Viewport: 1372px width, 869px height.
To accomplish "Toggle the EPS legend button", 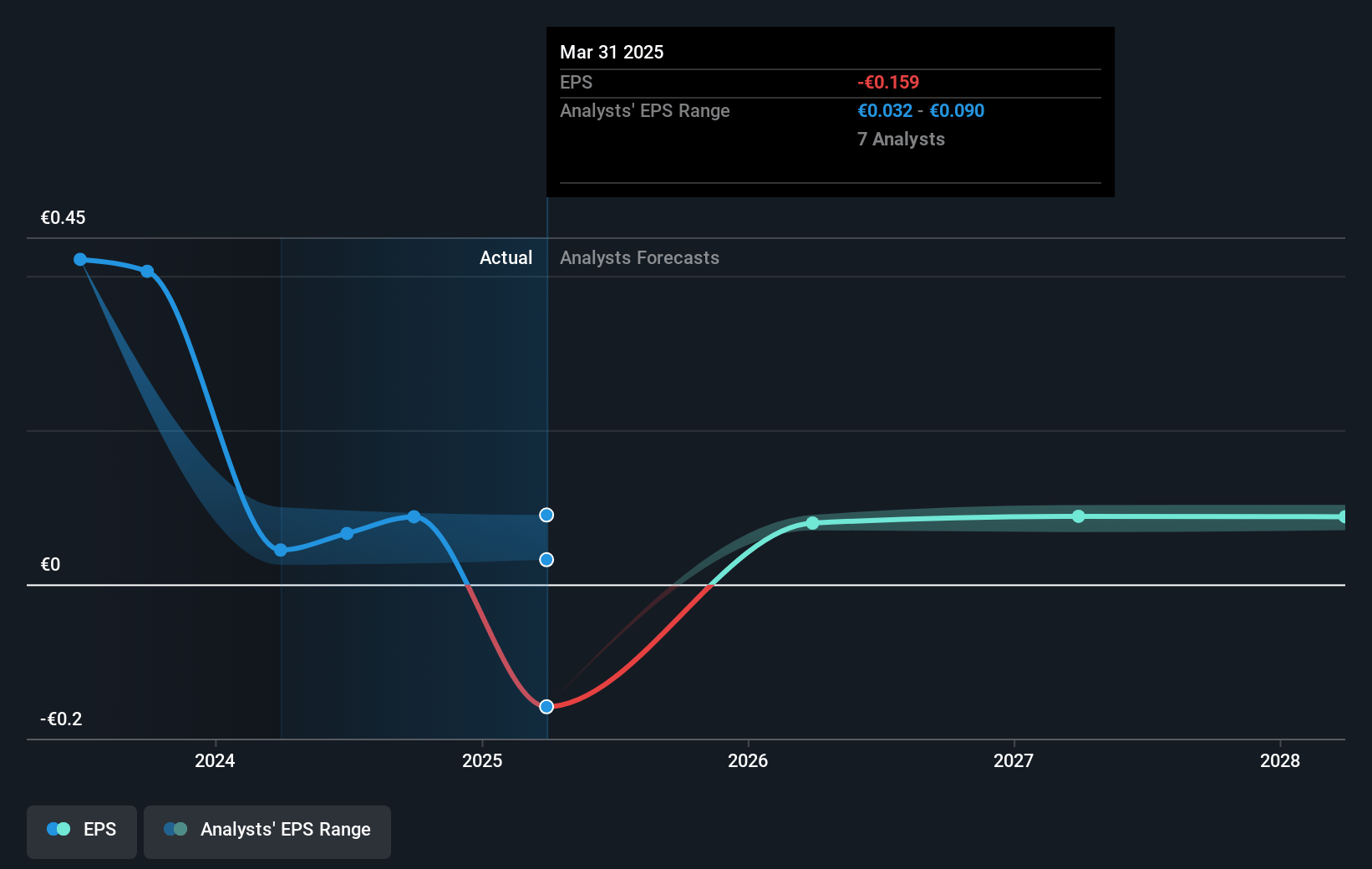I will pyautogui.click(x=82, y=831).
